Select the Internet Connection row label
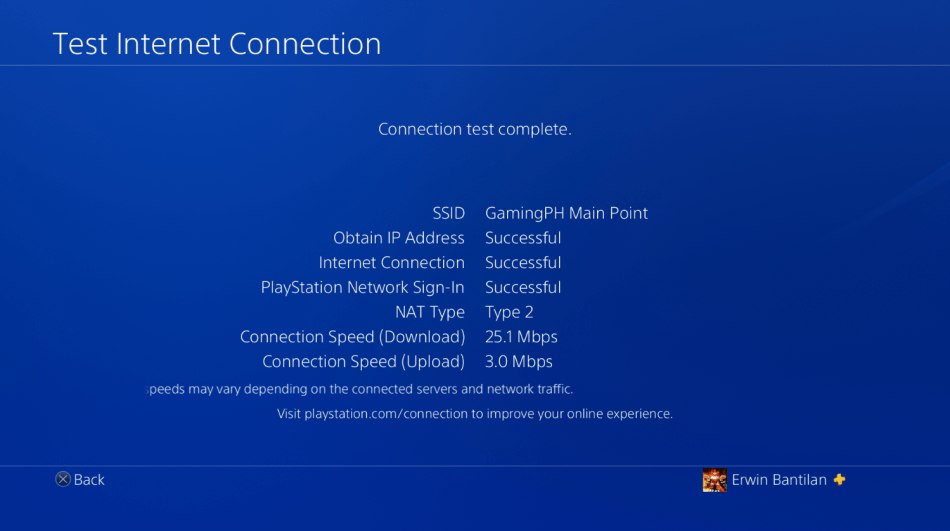This screenshot has width=950, height=531. 391,263
